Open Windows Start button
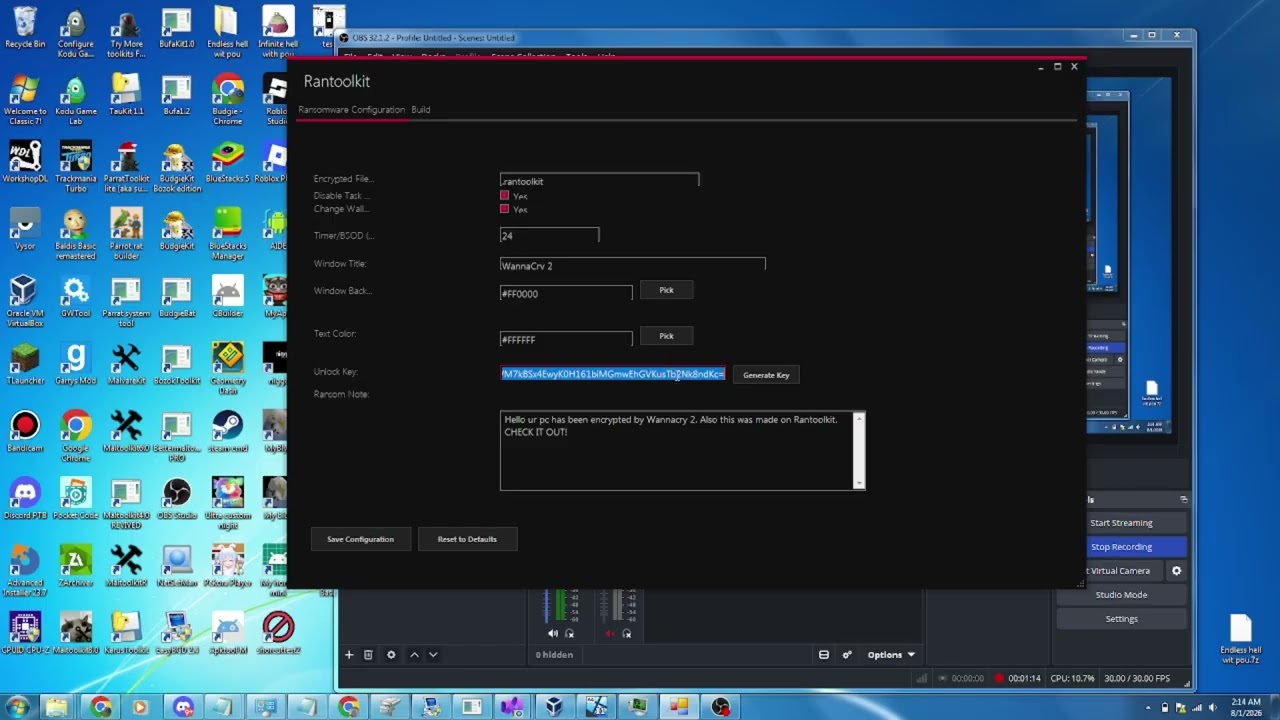This screenshot has height=720, width=1280. click(18, 707)
